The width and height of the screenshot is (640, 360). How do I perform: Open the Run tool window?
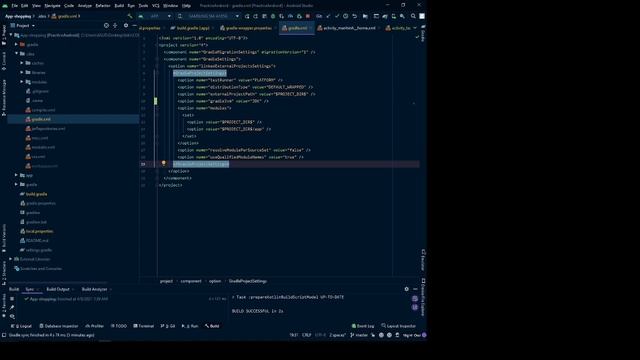coord(190,326)
